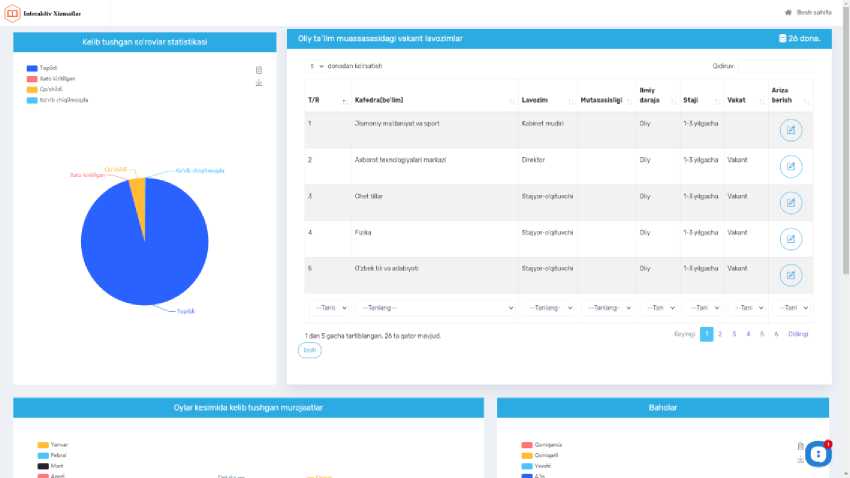Viewport: 850px width, 478px height.
Task: Download the request statistics pie chart image
Action: [259, 83]
